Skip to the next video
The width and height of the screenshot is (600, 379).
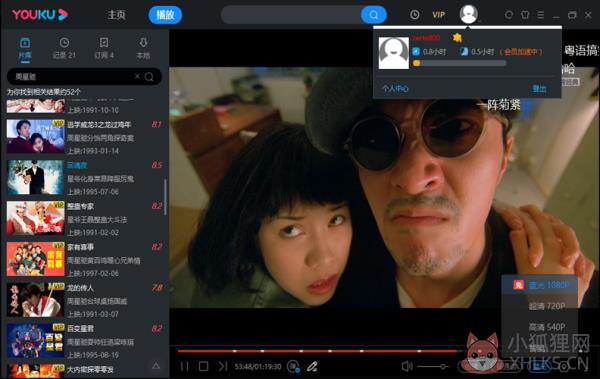pyautogui.click(x=223, y=366)
